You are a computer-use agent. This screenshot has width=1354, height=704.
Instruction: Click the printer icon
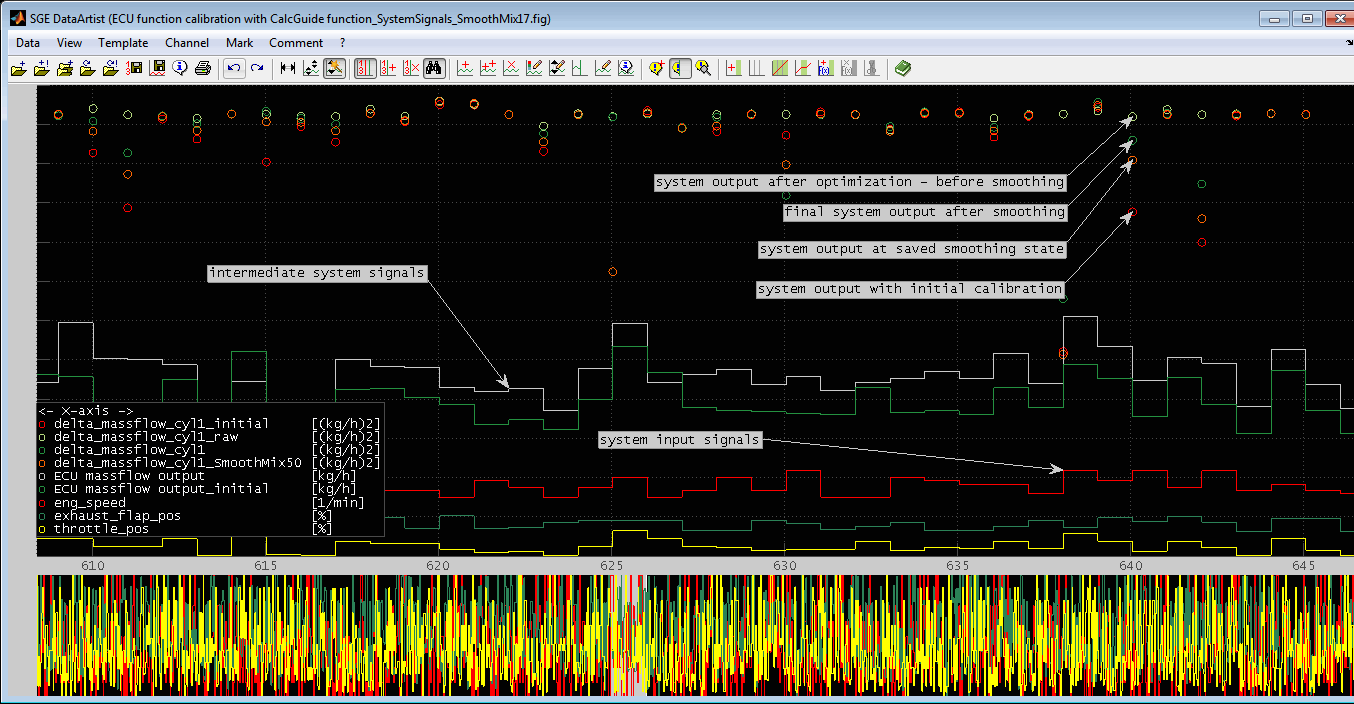(203, 68)
